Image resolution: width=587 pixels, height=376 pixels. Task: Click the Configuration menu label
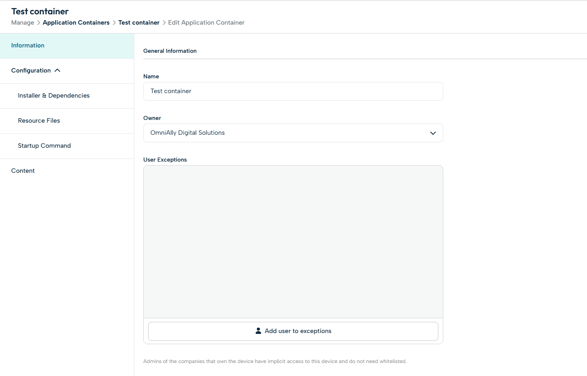(x=31, y=70)
